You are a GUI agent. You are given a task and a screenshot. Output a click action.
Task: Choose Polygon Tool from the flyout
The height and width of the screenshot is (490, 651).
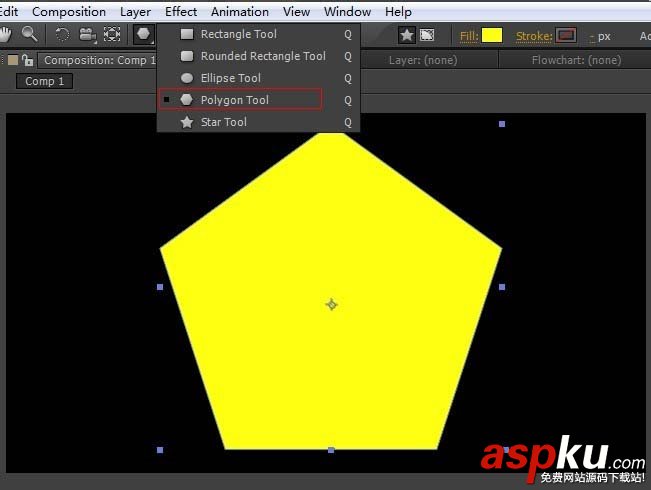[x=258, y=100]
